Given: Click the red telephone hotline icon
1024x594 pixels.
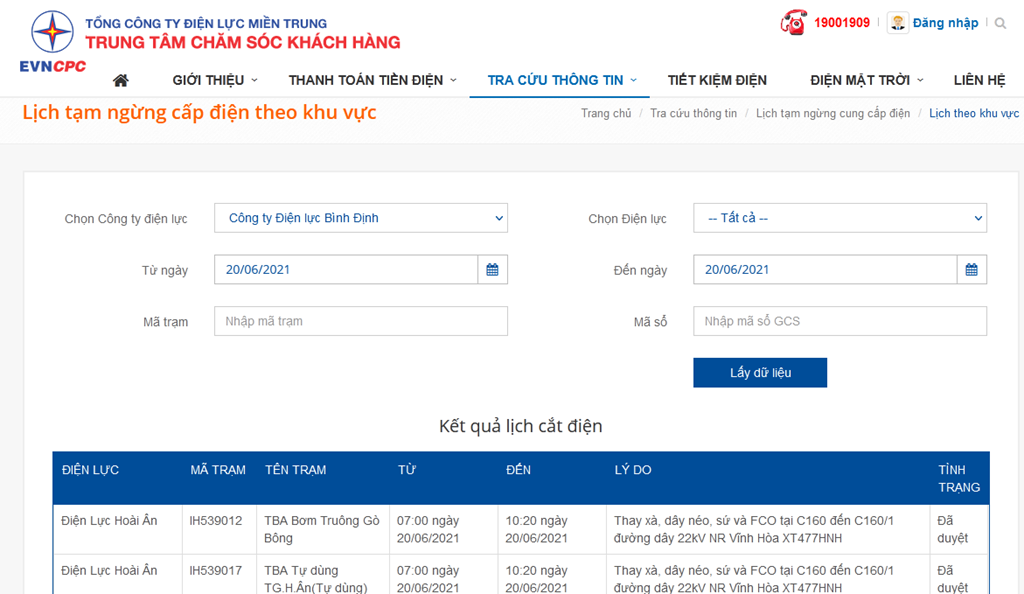Looking at the screenshot, I should point(793,23).
